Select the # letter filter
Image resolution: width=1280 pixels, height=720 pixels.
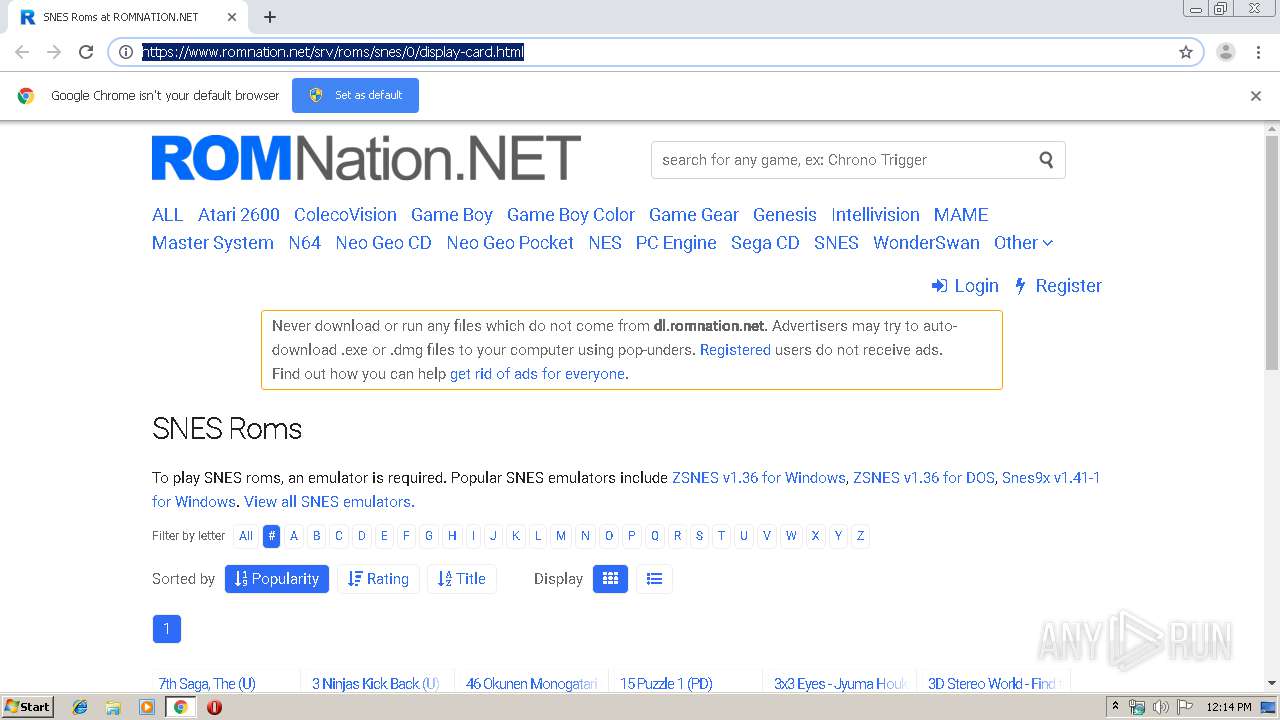(x=271, y=536)
